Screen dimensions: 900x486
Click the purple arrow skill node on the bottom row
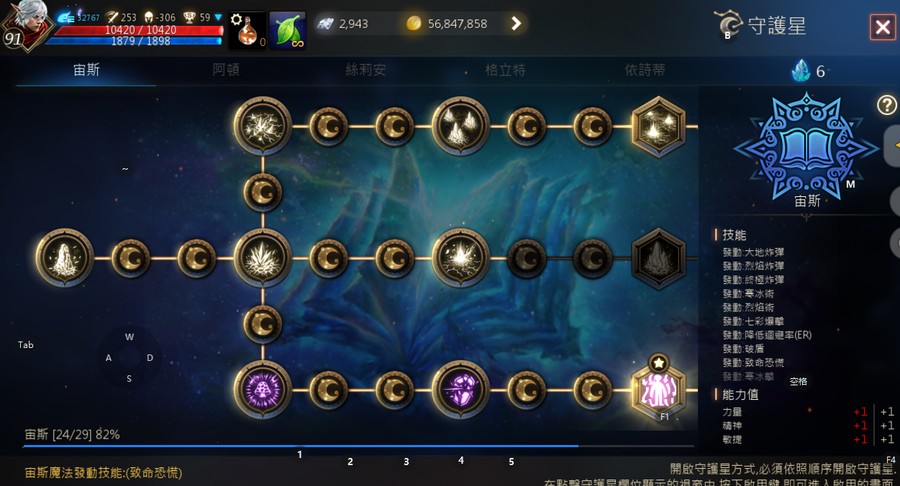tap(460, 390)
